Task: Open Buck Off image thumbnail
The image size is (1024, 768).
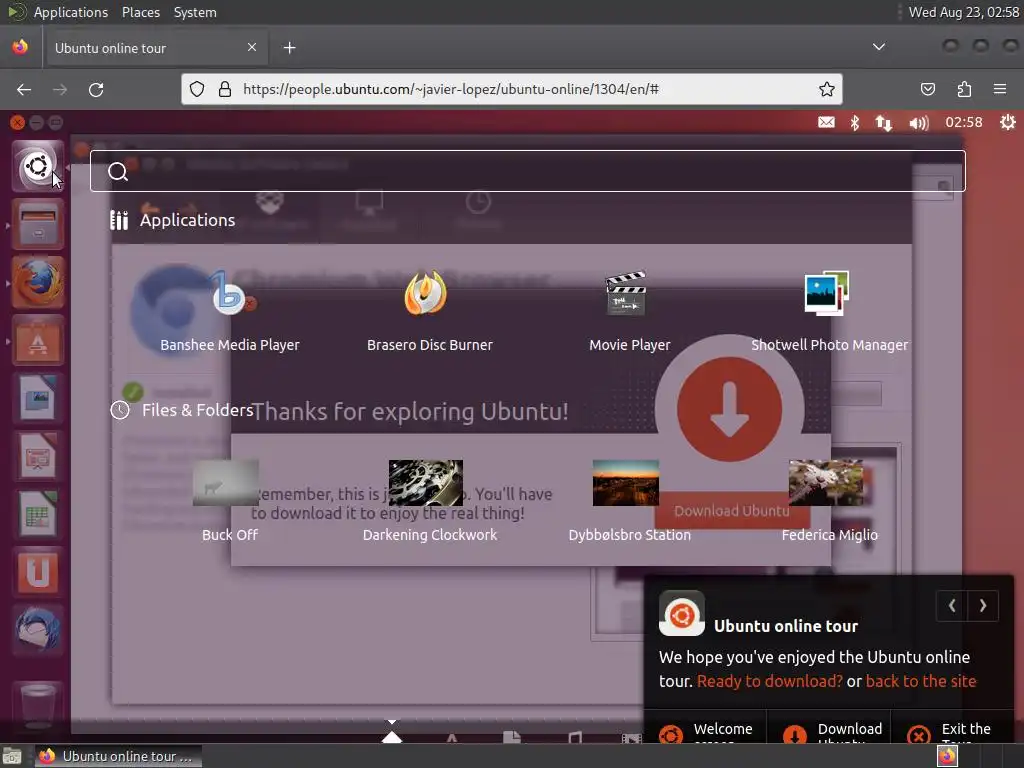Action: pyautogui.click(x=226, y=483)
